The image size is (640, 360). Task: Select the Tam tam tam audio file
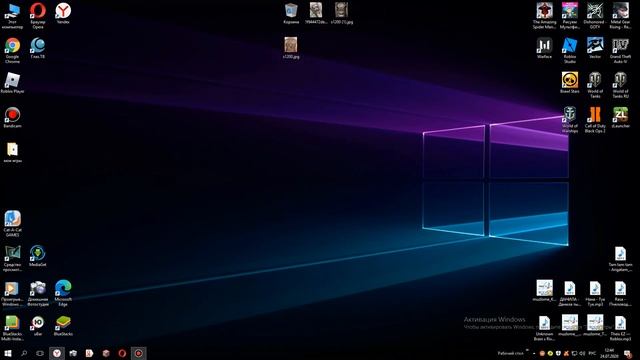point(620,258)
